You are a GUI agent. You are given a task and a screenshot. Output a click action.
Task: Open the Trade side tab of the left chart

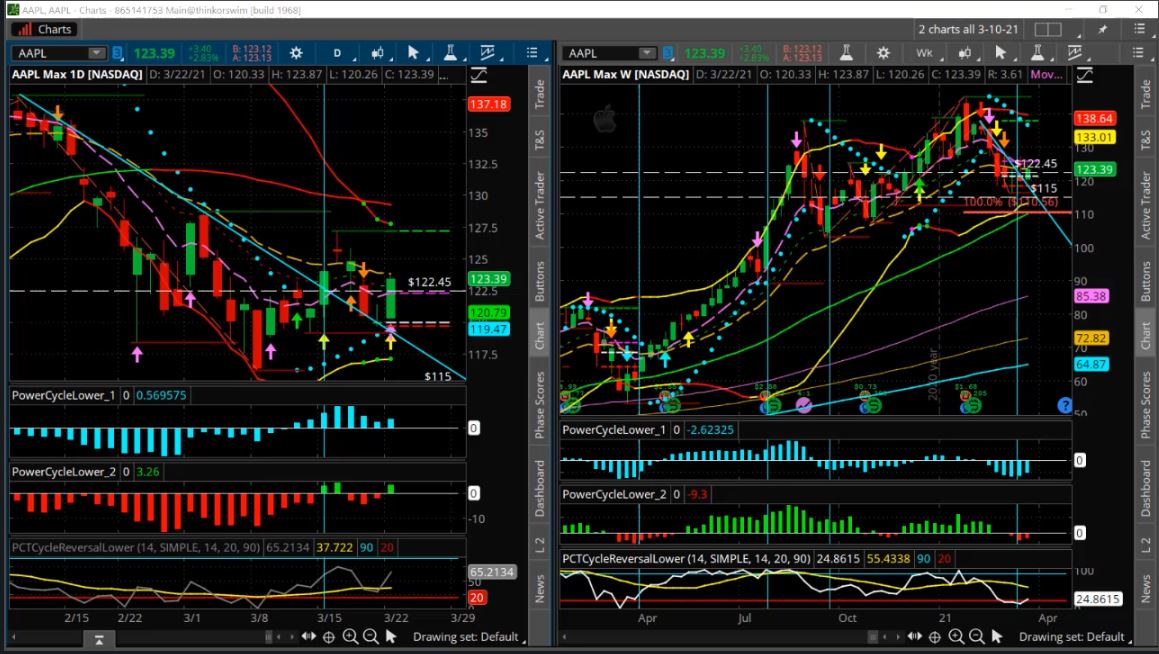click(x=540, y=94)
